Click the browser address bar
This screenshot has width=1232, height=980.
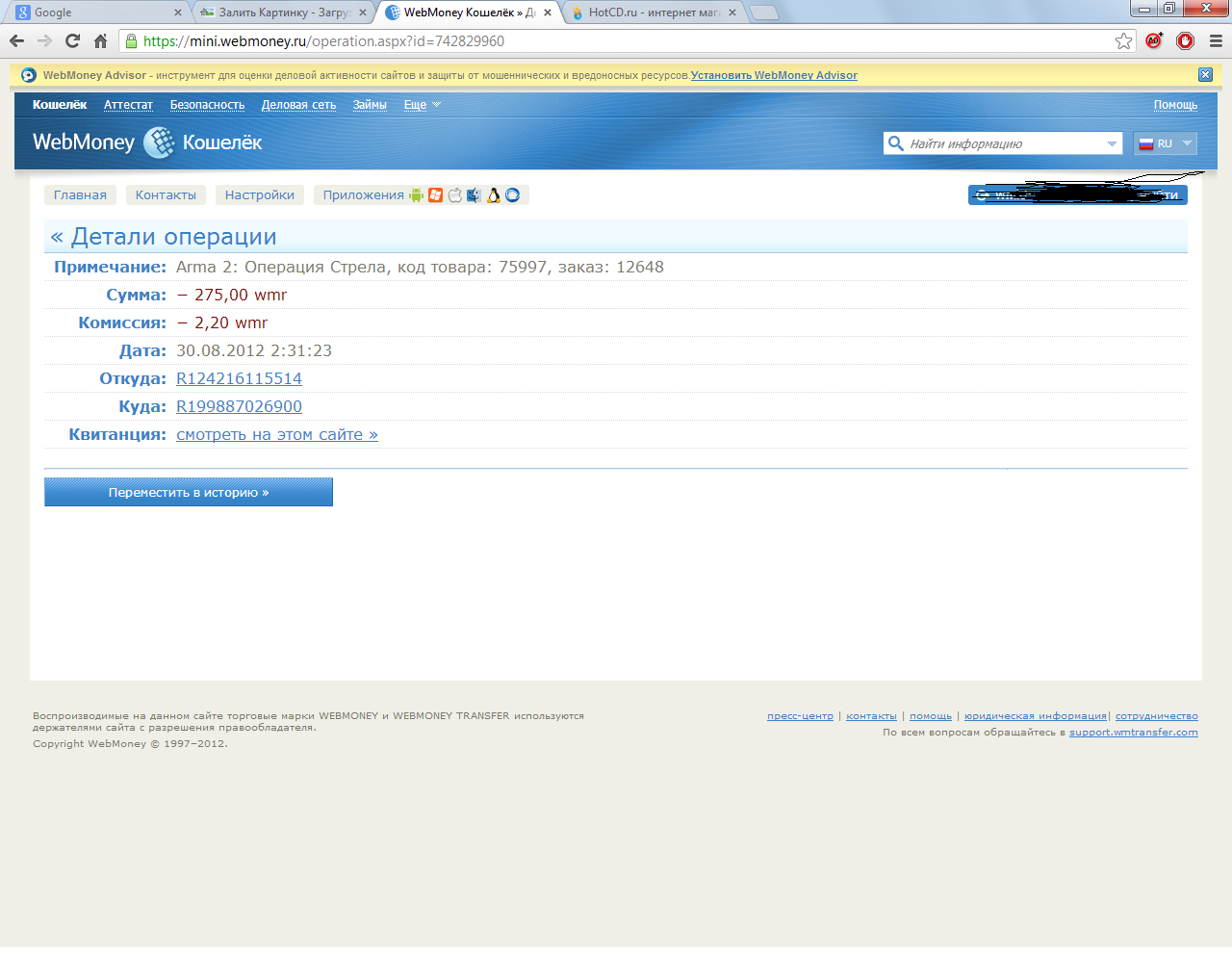626,40
